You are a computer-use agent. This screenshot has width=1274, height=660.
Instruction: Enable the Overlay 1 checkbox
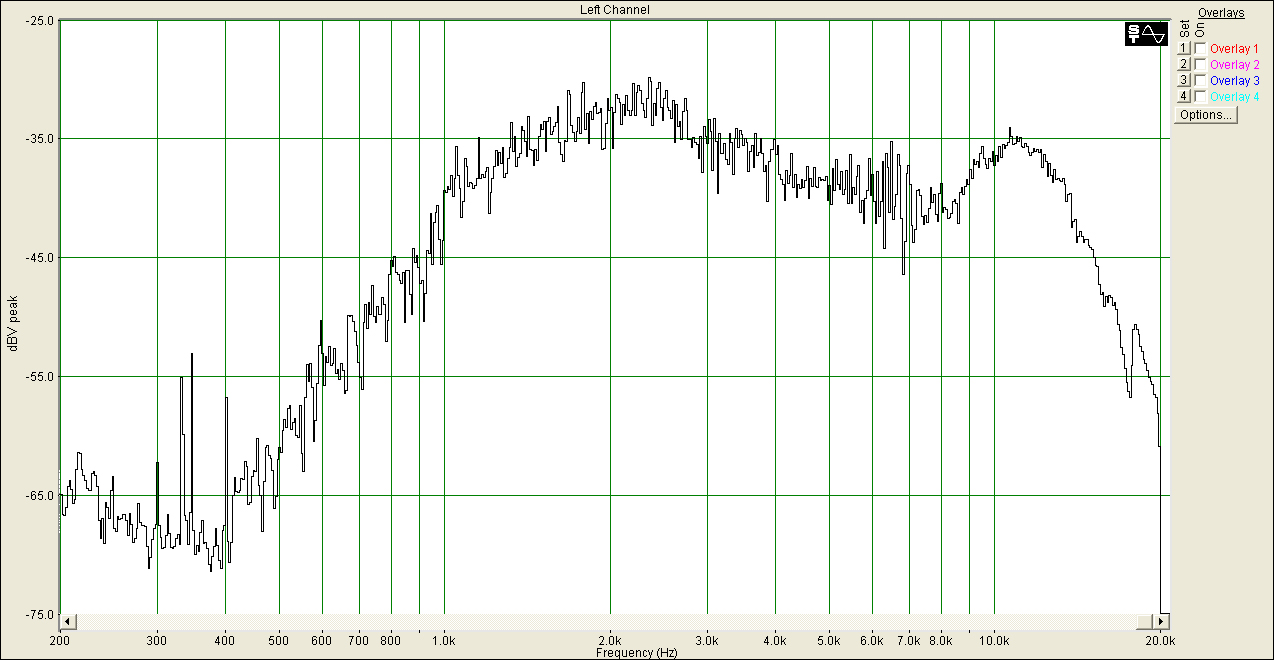tap(1200, 48)
